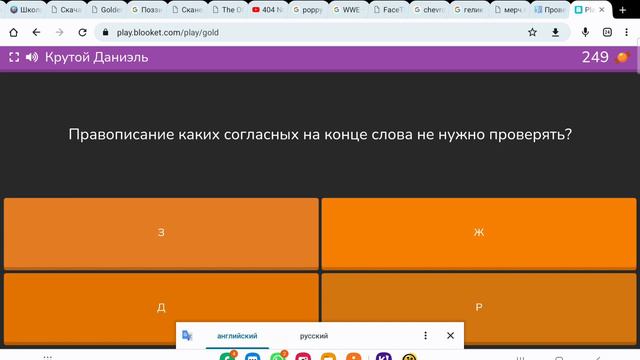Switch to the WWE tab
The width and height of the screenshot is (640, 360).
[347, 10]
